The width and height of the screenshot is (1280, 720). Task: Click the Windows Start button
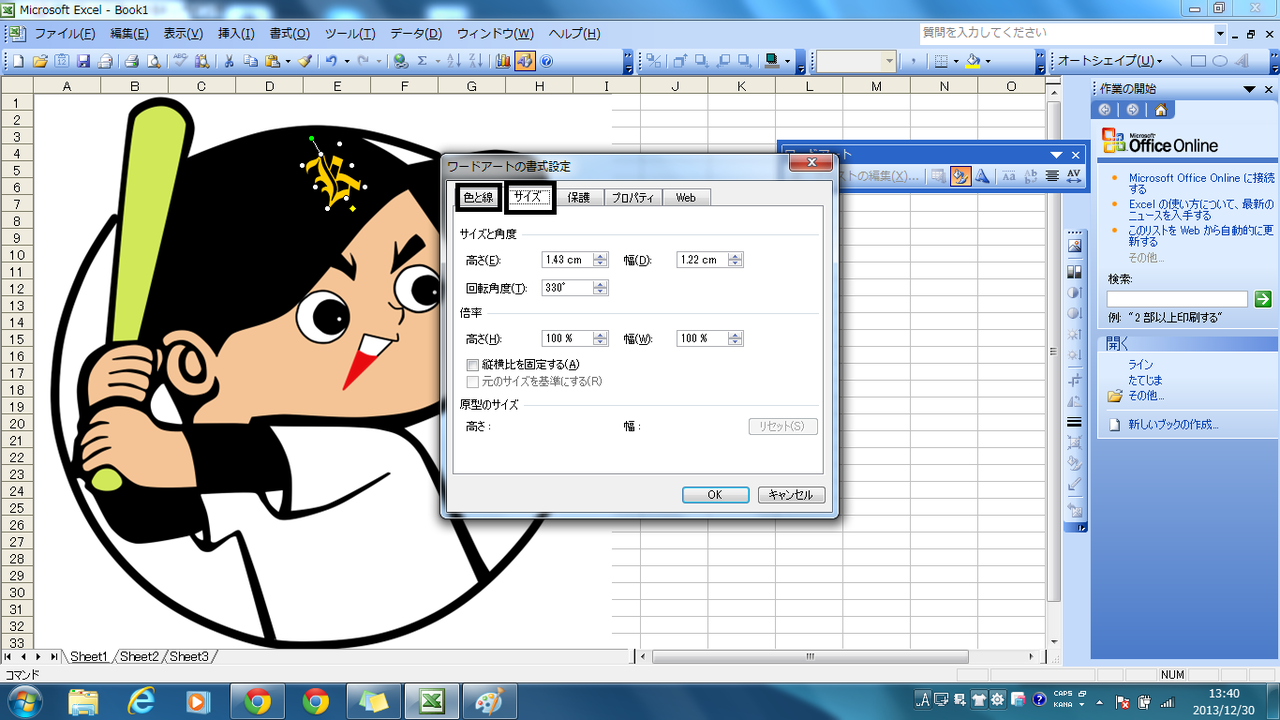click(x=23, y=702)
